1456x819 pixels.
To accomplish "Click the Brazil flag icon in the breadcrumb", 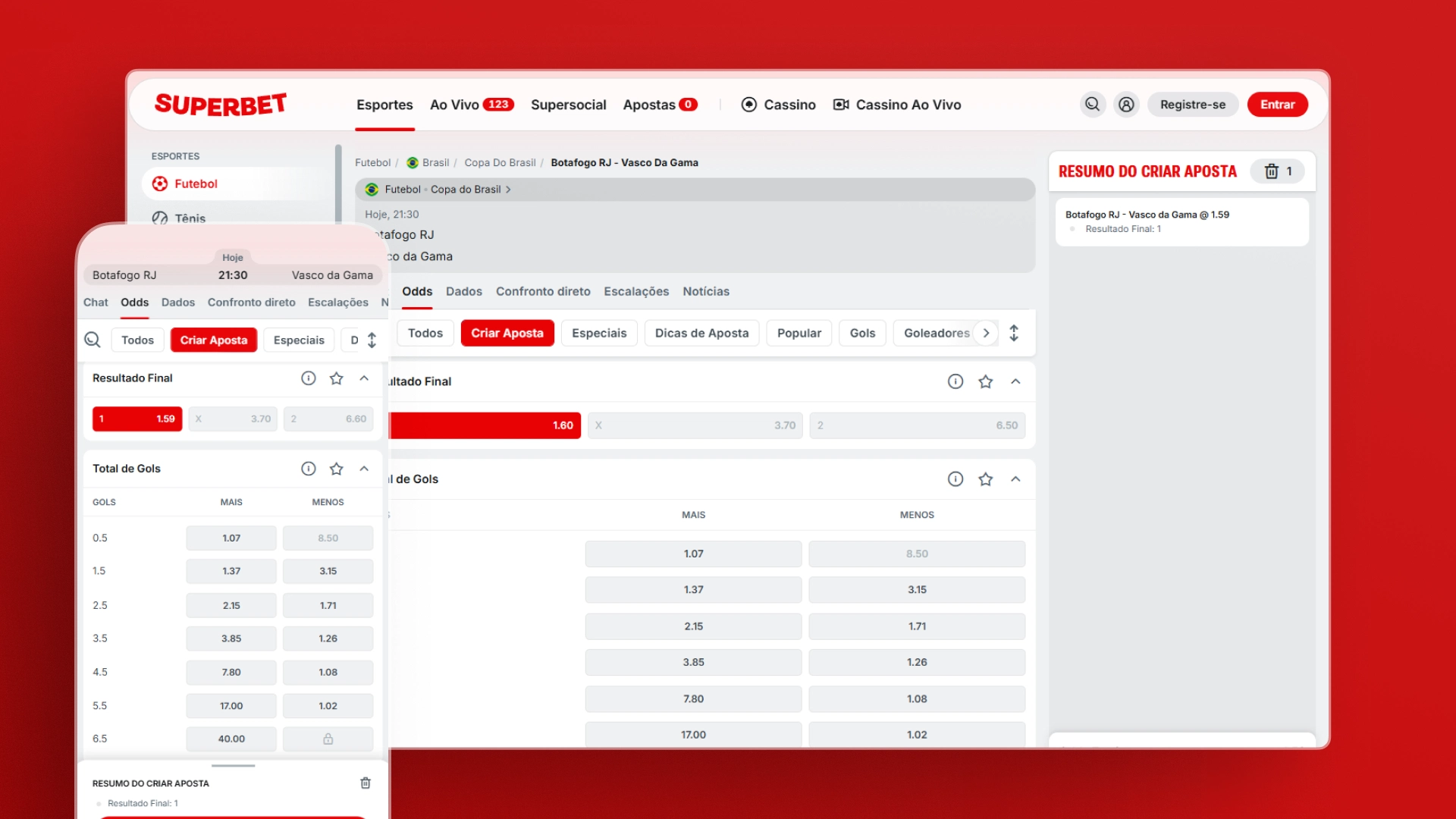I will tap(413, 163).
